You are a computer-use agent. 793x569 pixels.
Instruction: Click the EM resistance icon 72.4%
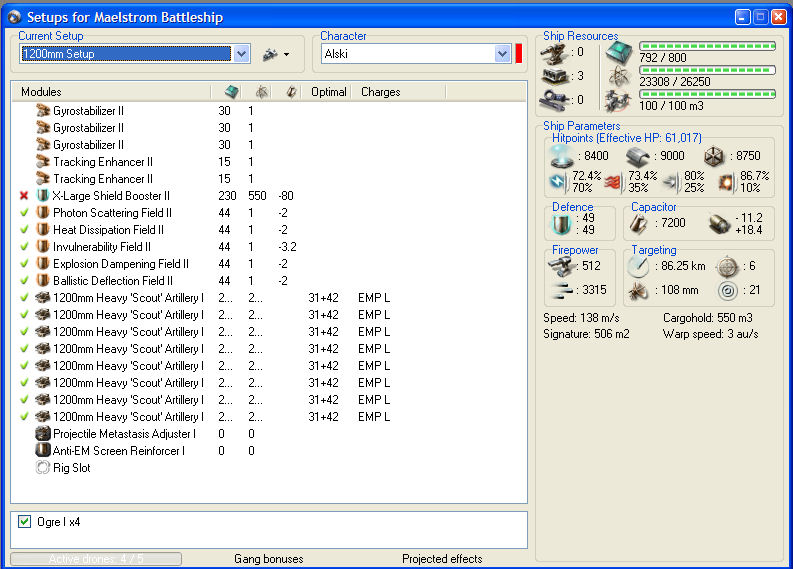(558, 182)
